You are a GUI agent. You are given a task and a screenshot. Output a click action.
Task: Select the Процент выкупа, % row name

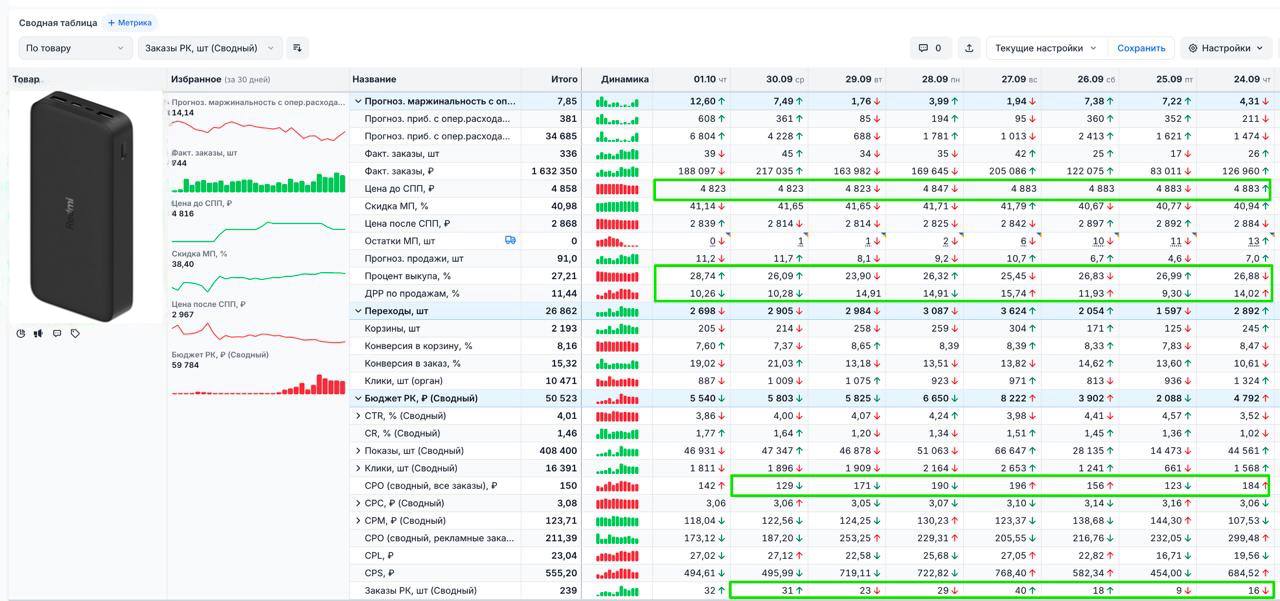tap(408, 276)
